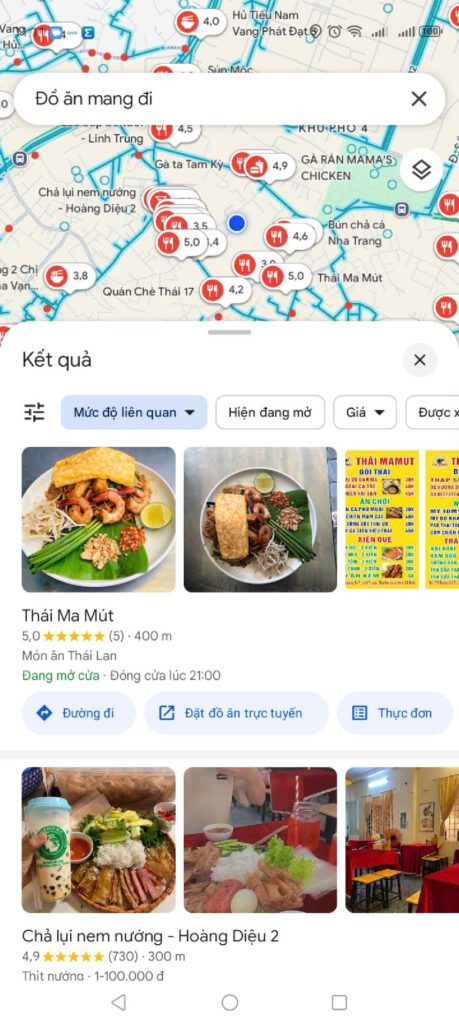Screen dimensions: 459x1024
Task: Tap the blue current location dot
Action: click(x=237, y=223)
